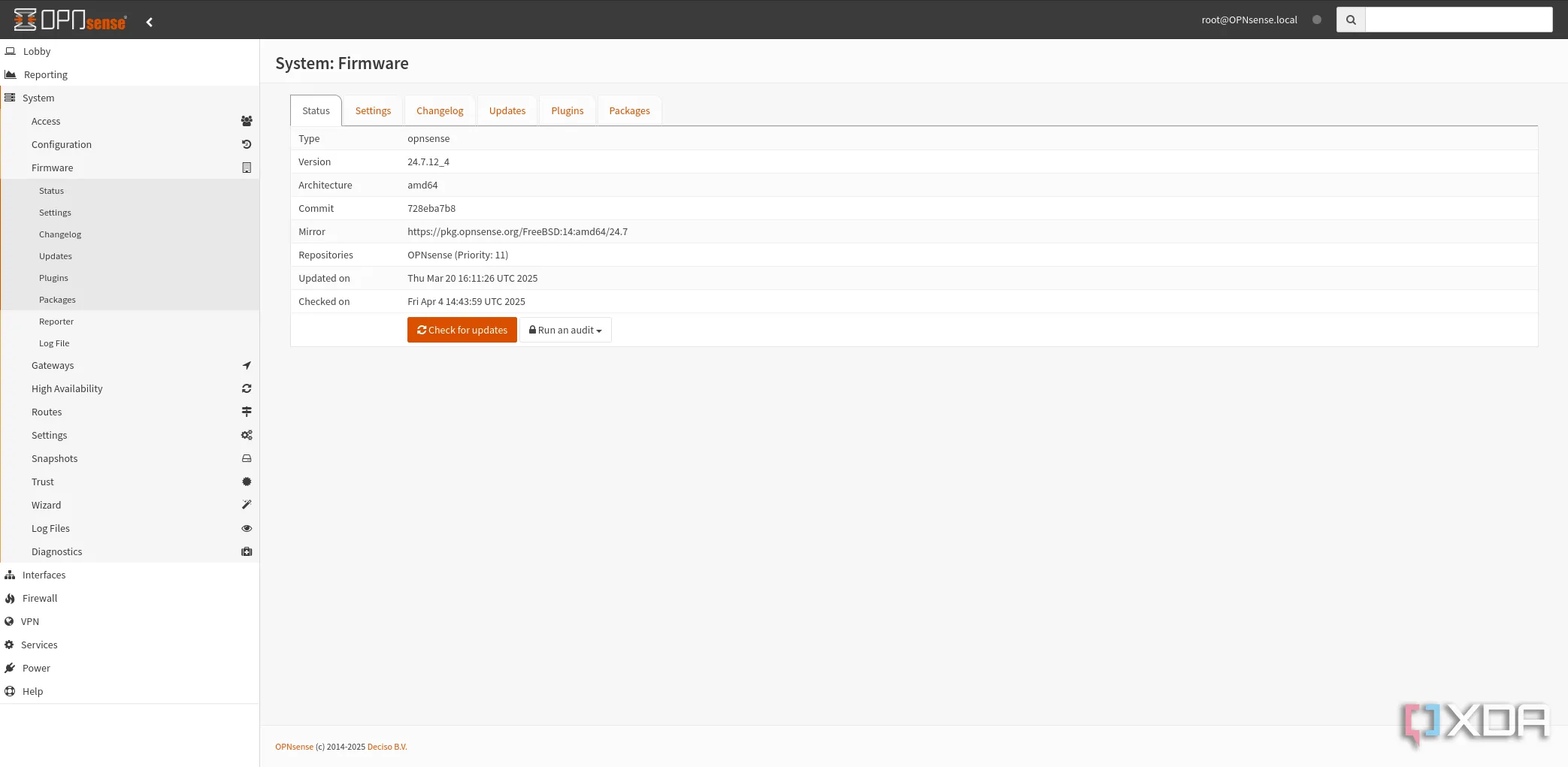Screen dimensions: 1568x767
Task: Open the Run an audit dropdown
Action: (x=565, y=330)
